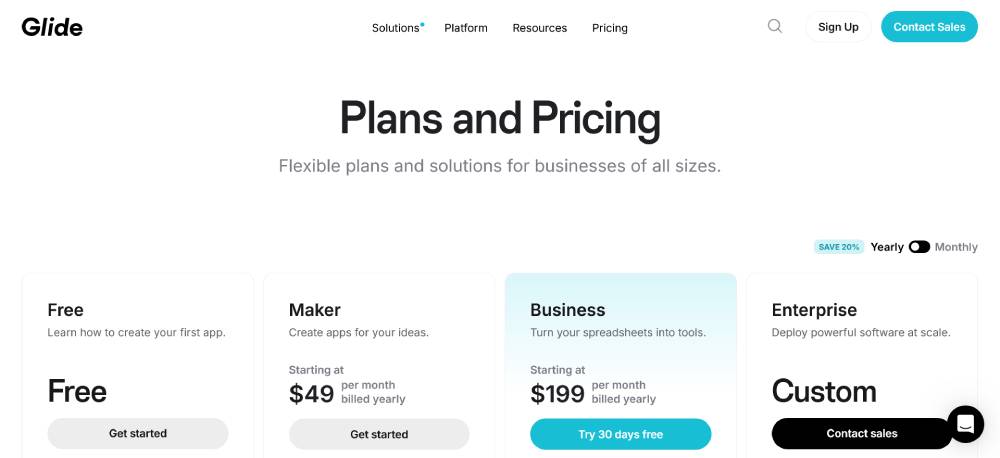Click the Glide logo
Image resolution: width=1000 pixels, height=458 pixels.
pos(52,27)
